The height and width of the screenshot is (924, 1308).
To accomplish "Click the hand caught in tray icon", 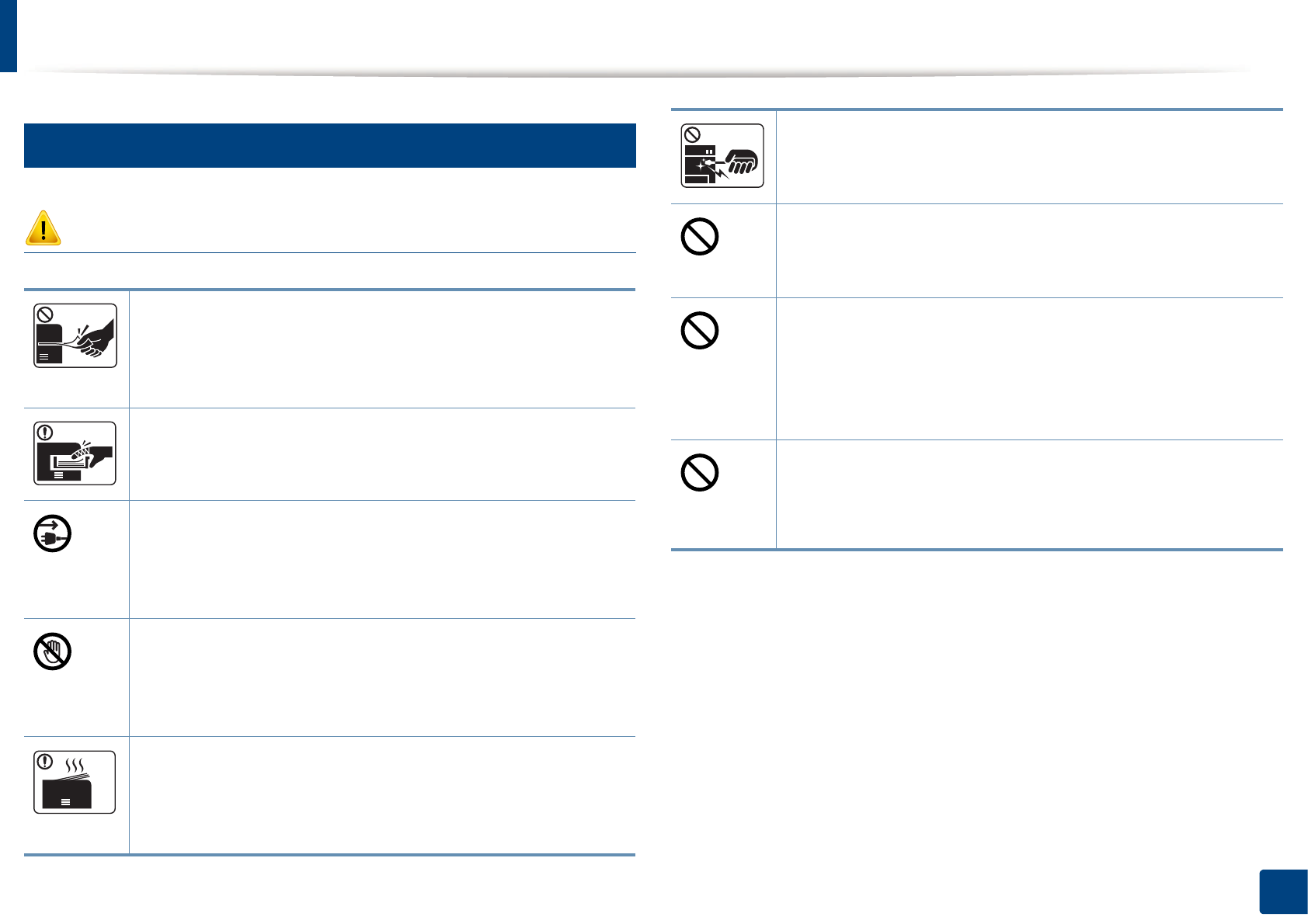I will click(75, 453).
